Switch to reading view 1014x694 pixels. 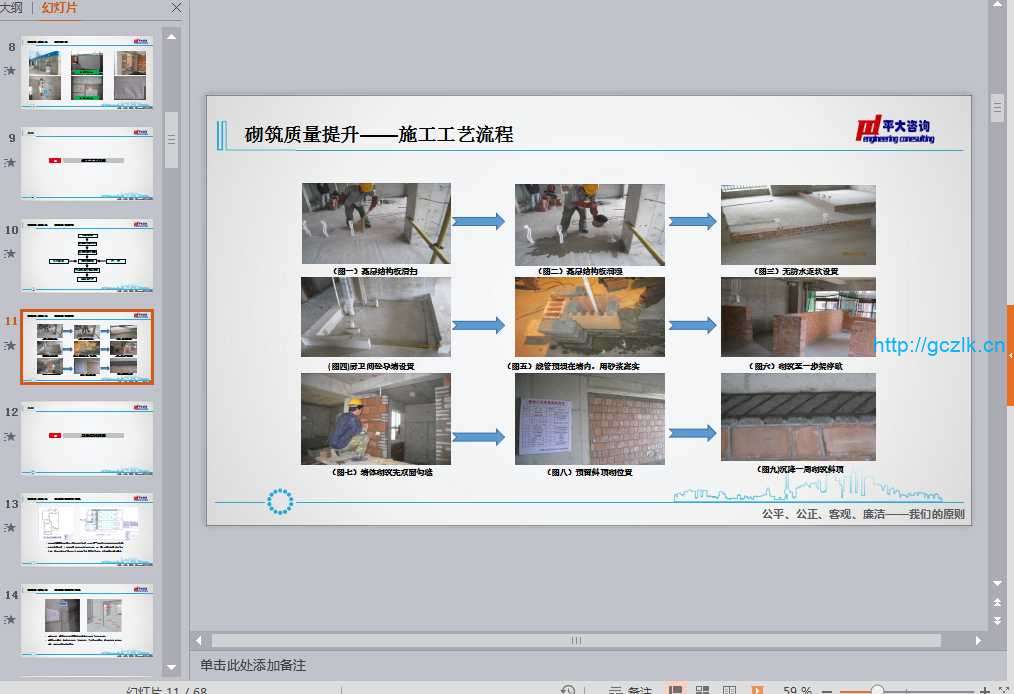pyautogui.click(x=730, y=690)
